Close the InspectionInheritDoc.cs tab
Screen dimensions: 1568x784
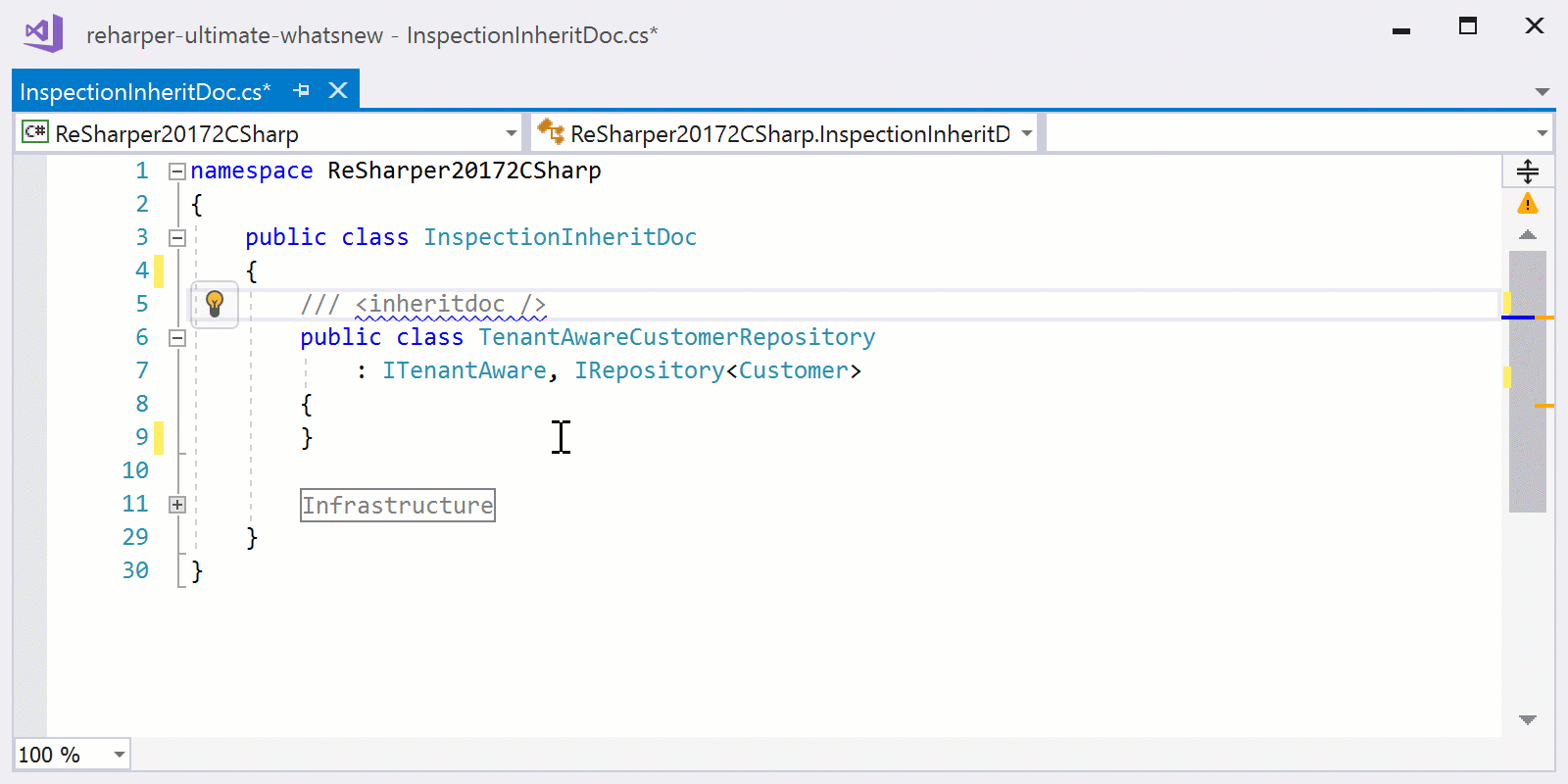tap(338, 91)
